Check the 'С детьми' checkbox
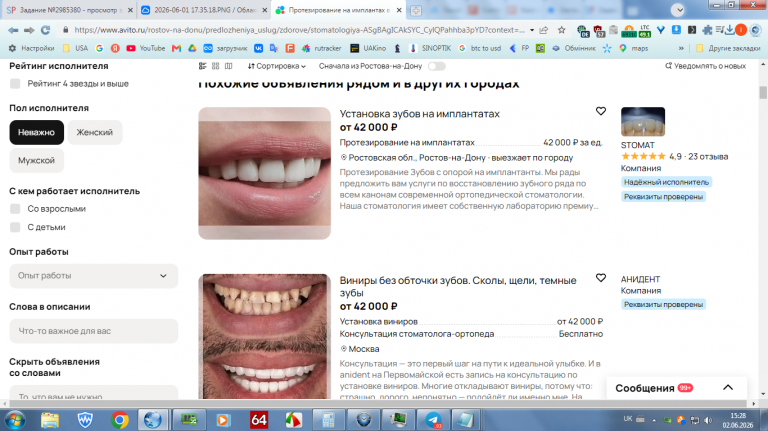The width and height of the screenshot is (768, 431). tap(15, 227)
